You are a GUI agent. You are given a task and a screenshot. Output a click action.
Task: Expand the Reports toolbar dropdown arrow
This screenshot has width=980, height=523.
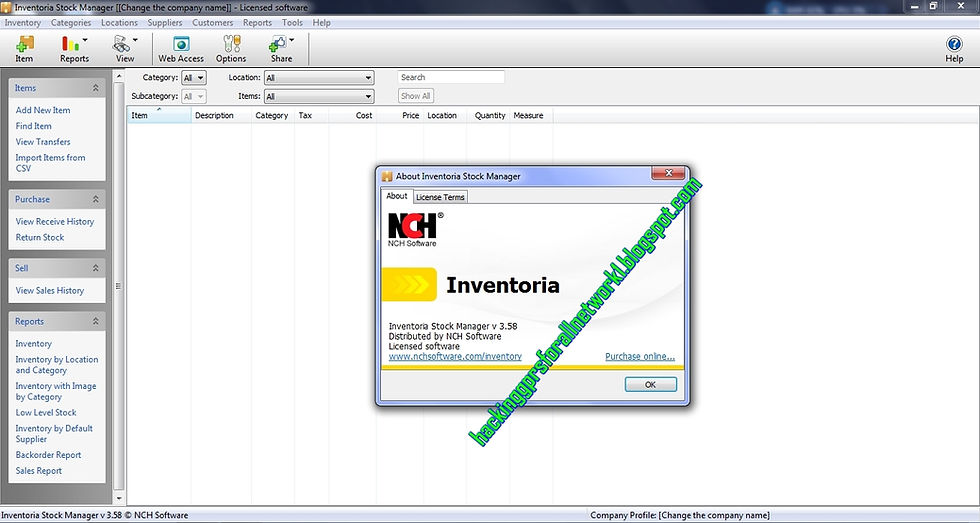point(85,40)
